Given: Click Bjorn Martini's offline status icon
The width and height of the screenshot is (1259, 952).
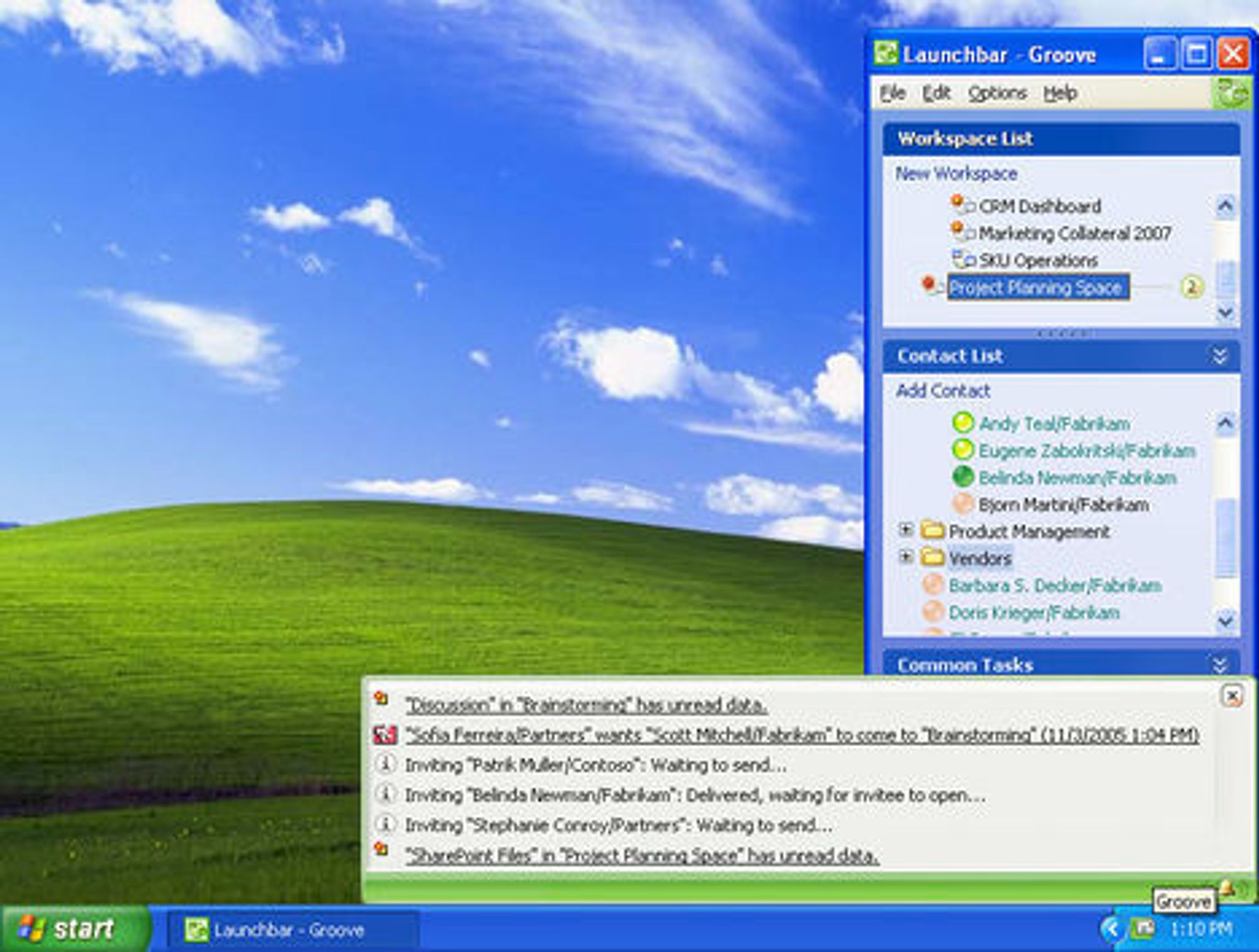Looking at the screenshot, I should pyautogui.click(x=963, y=503).
